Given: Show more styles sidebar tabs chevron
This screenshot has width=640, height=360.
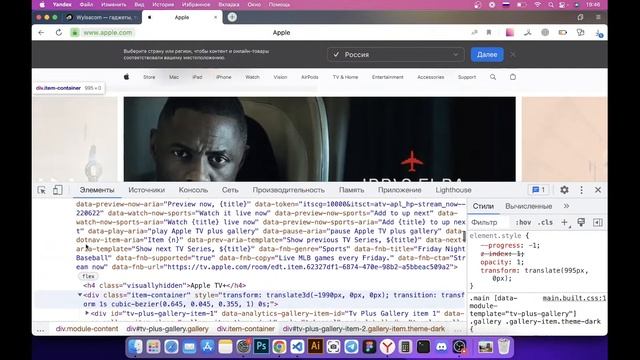Looking at the screenshot, I should pyautogui.click(x=567, y=206).
